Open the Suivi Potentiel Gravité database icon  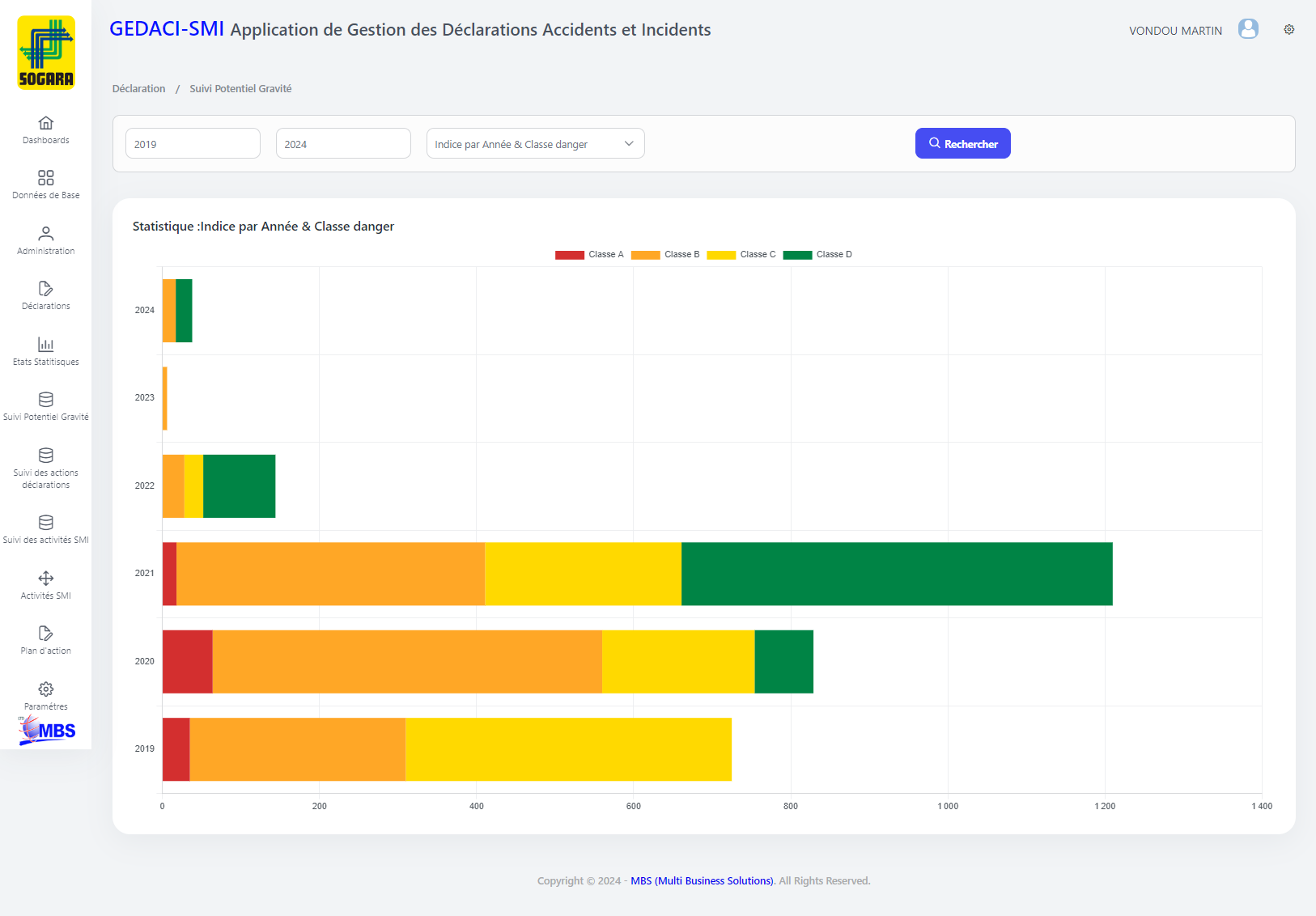[x=46, y=400]
